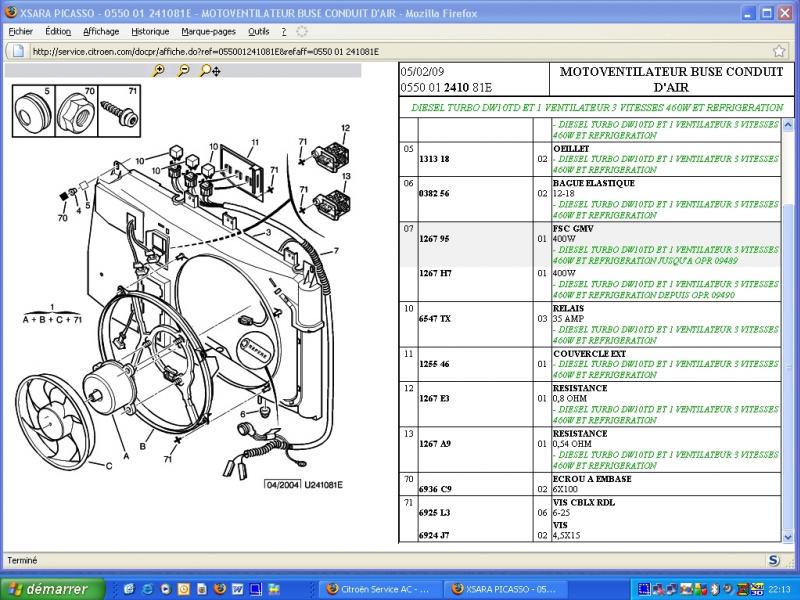Screen dimensions: 800x600
Task: Click part reference 6925 L3
Action: click(434, 512)
